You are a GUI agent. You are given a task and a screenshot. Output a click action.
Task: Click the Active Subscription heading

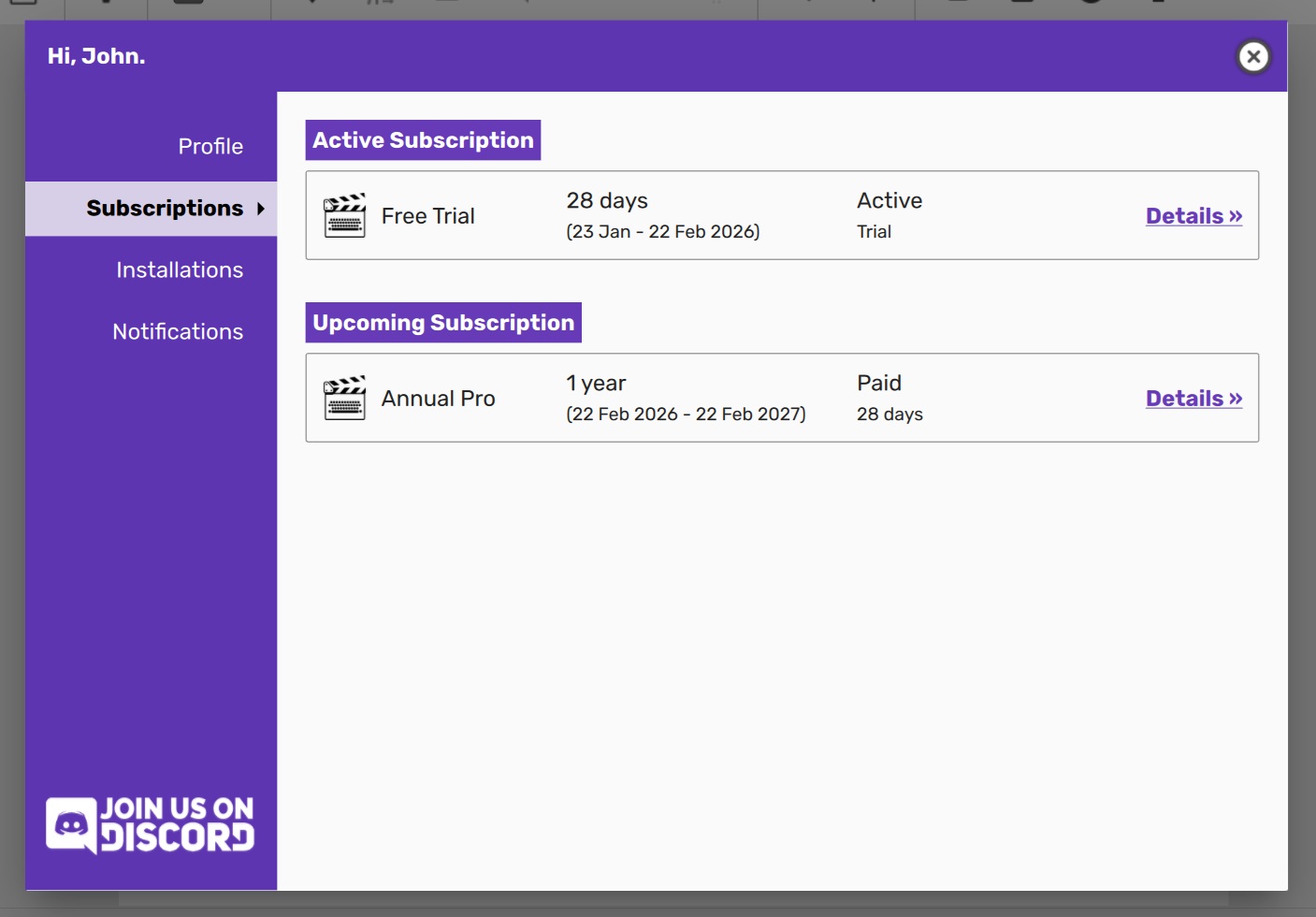point(423,140)
